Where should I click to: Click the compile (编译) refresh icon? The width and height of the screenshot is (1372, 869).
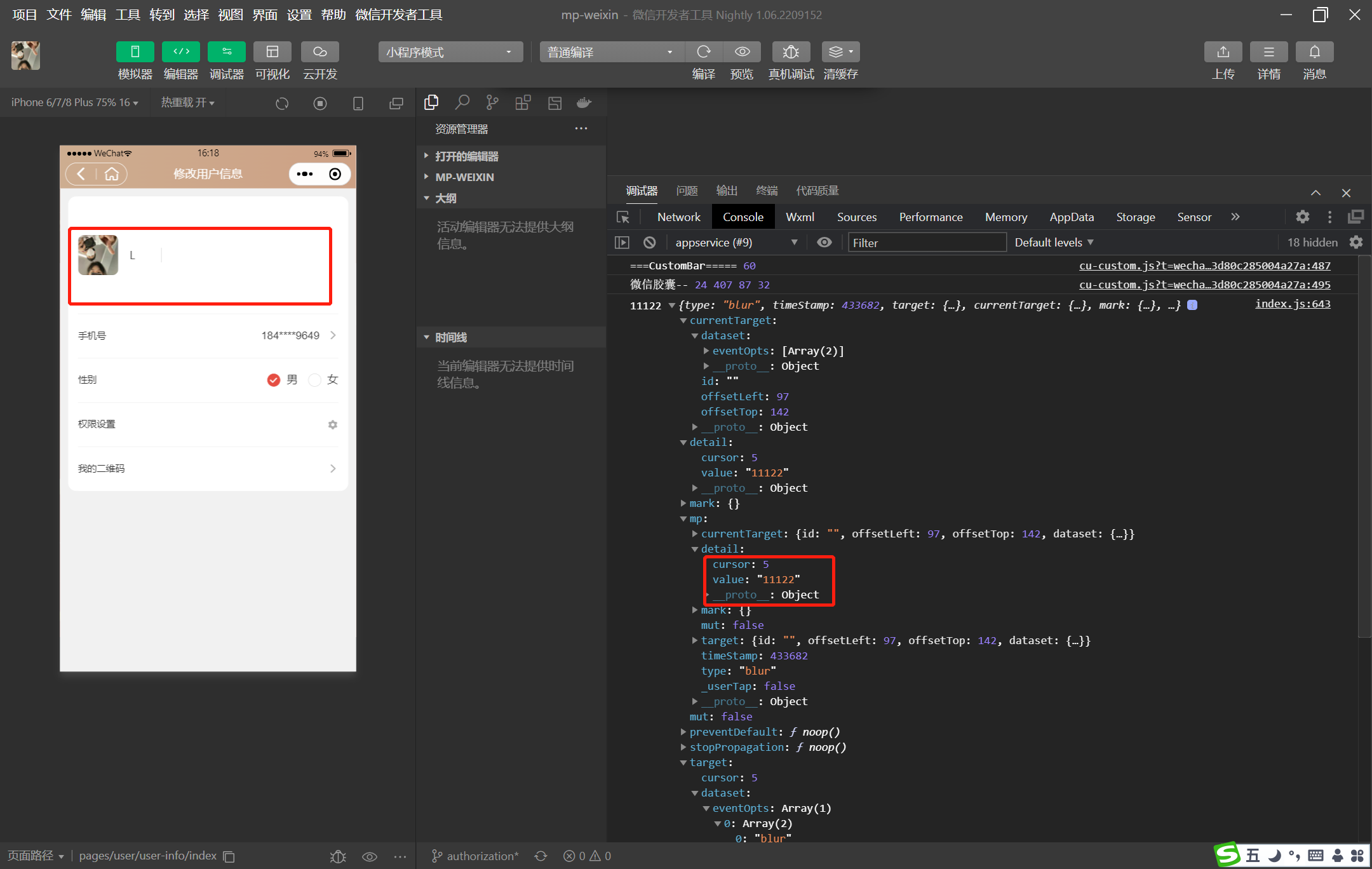click(x=703, y=52)
